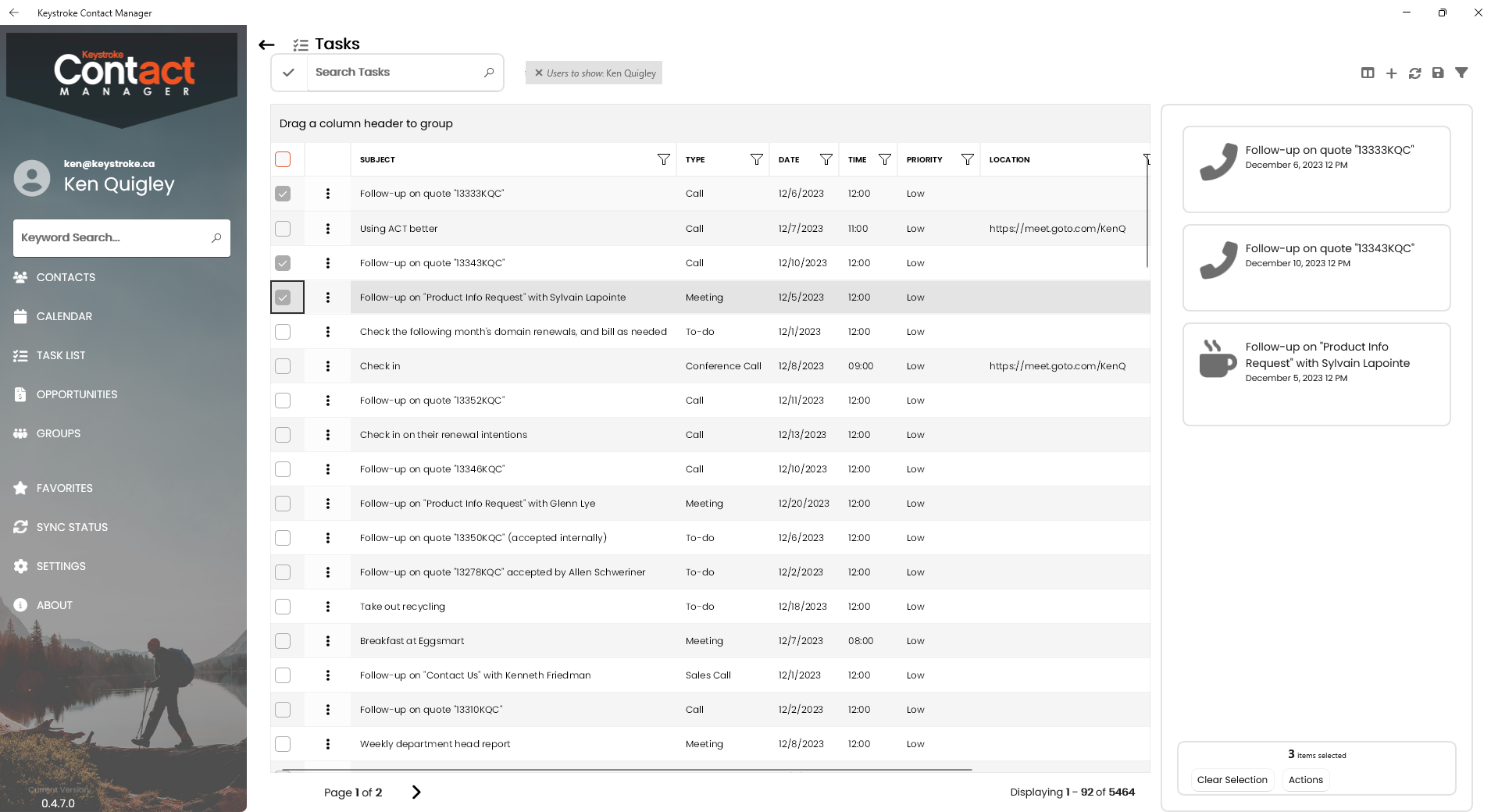Image resolution: width=1491 pixels, height=812 pixels.
Task: Open the Priority column filter
Action: (x=967, y=159)
